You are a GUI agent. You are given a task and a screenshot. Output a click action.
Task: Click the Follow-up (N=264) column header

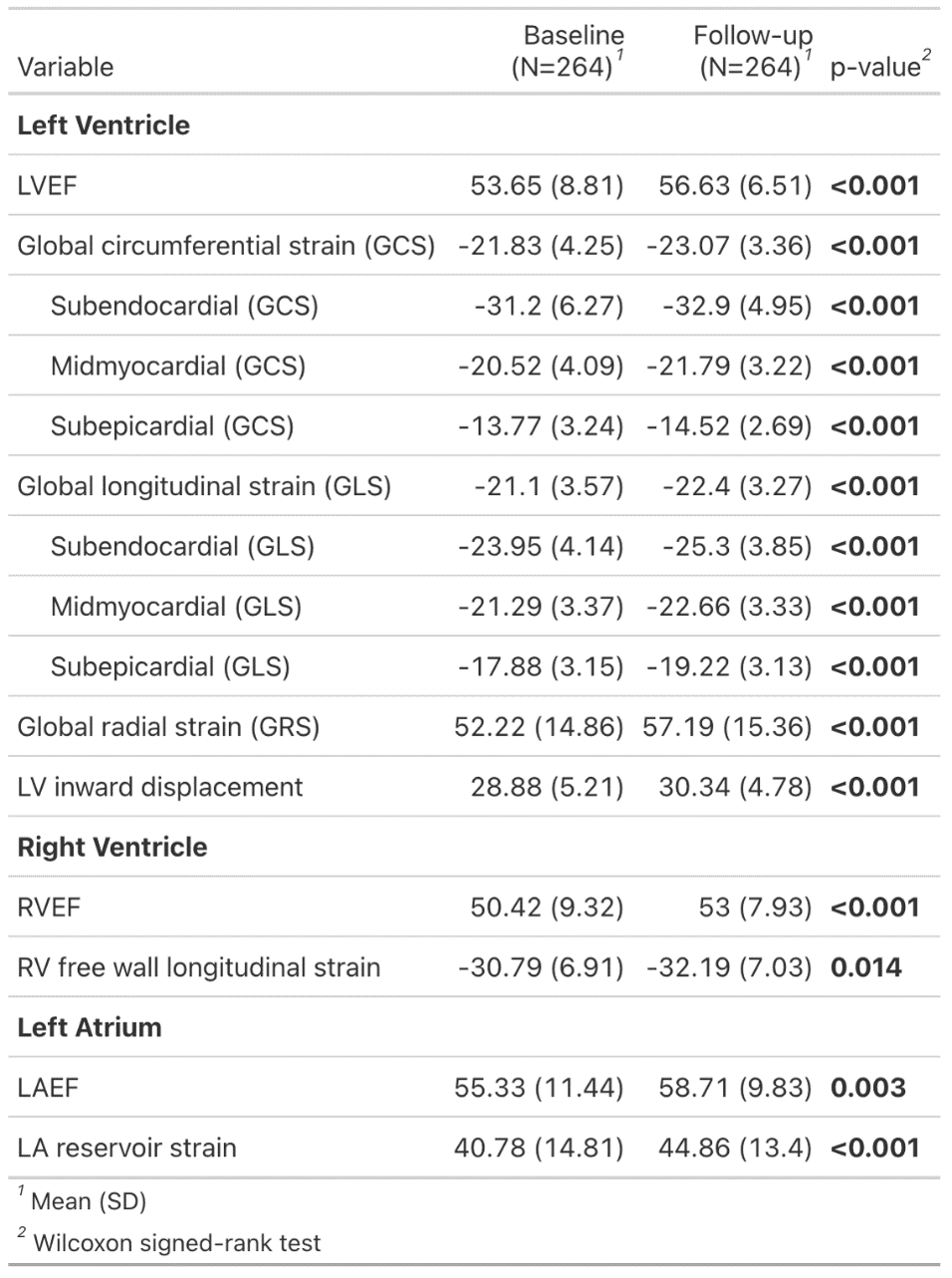tap(753, 52)
